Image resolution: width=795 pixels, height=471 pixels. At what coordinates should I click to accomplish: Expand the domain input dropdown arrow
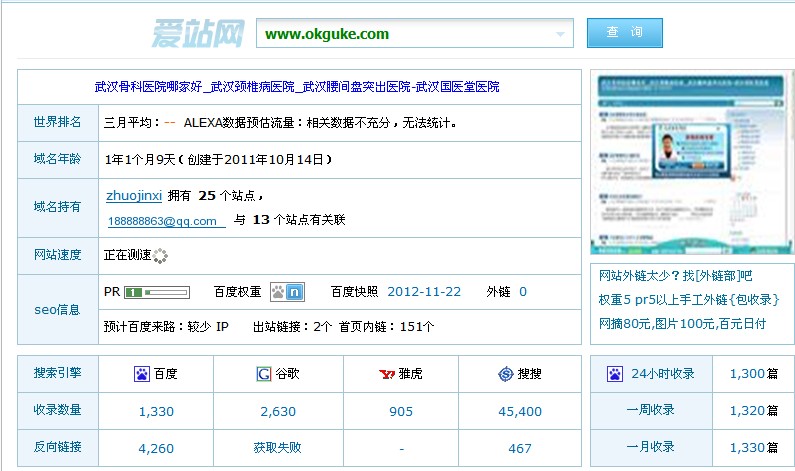pyautogui.click(x=560, y=34)
